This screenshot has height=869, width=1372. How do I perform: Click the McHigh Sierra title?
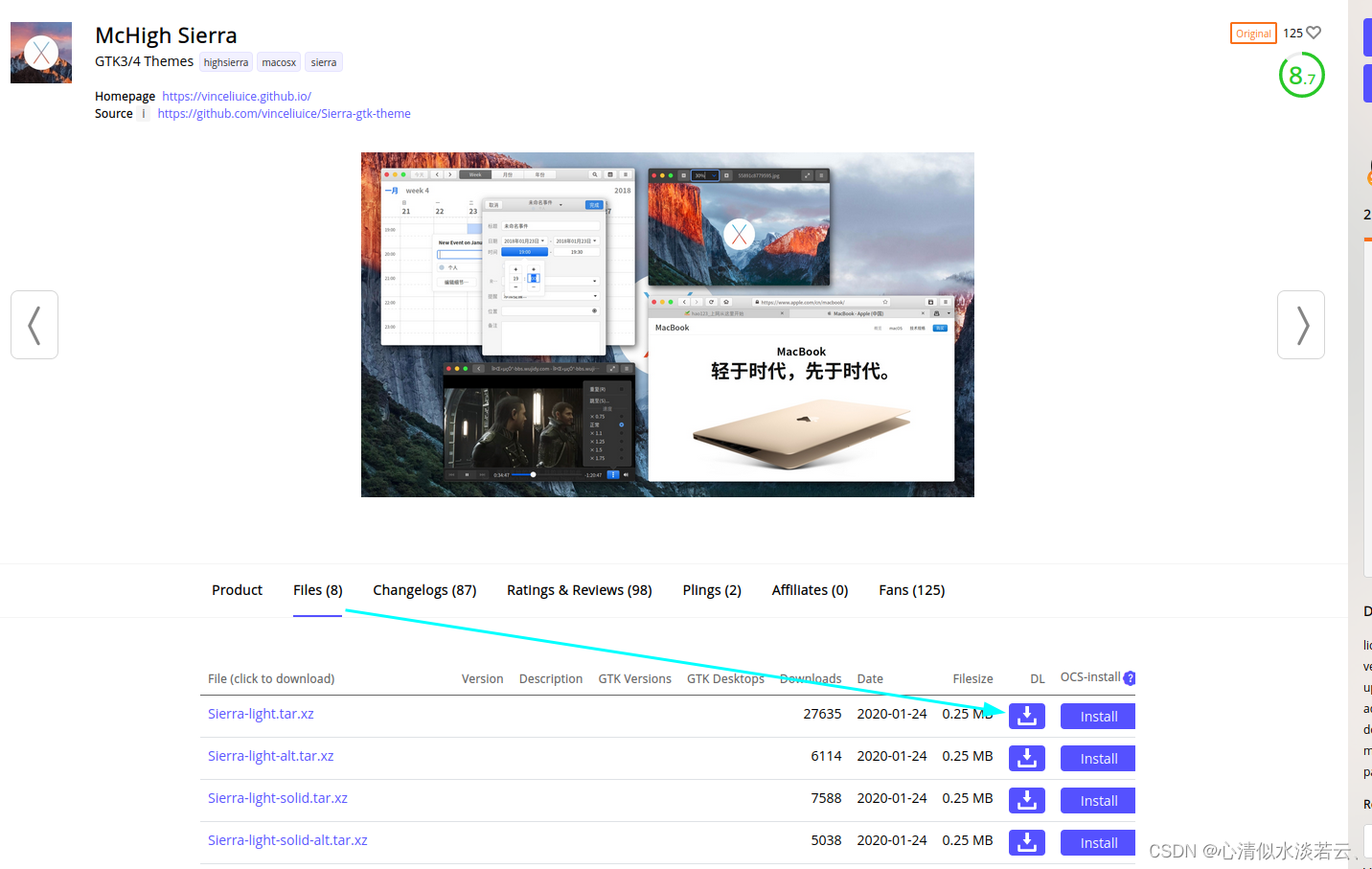pyautogui.click(x=166, y=35)
